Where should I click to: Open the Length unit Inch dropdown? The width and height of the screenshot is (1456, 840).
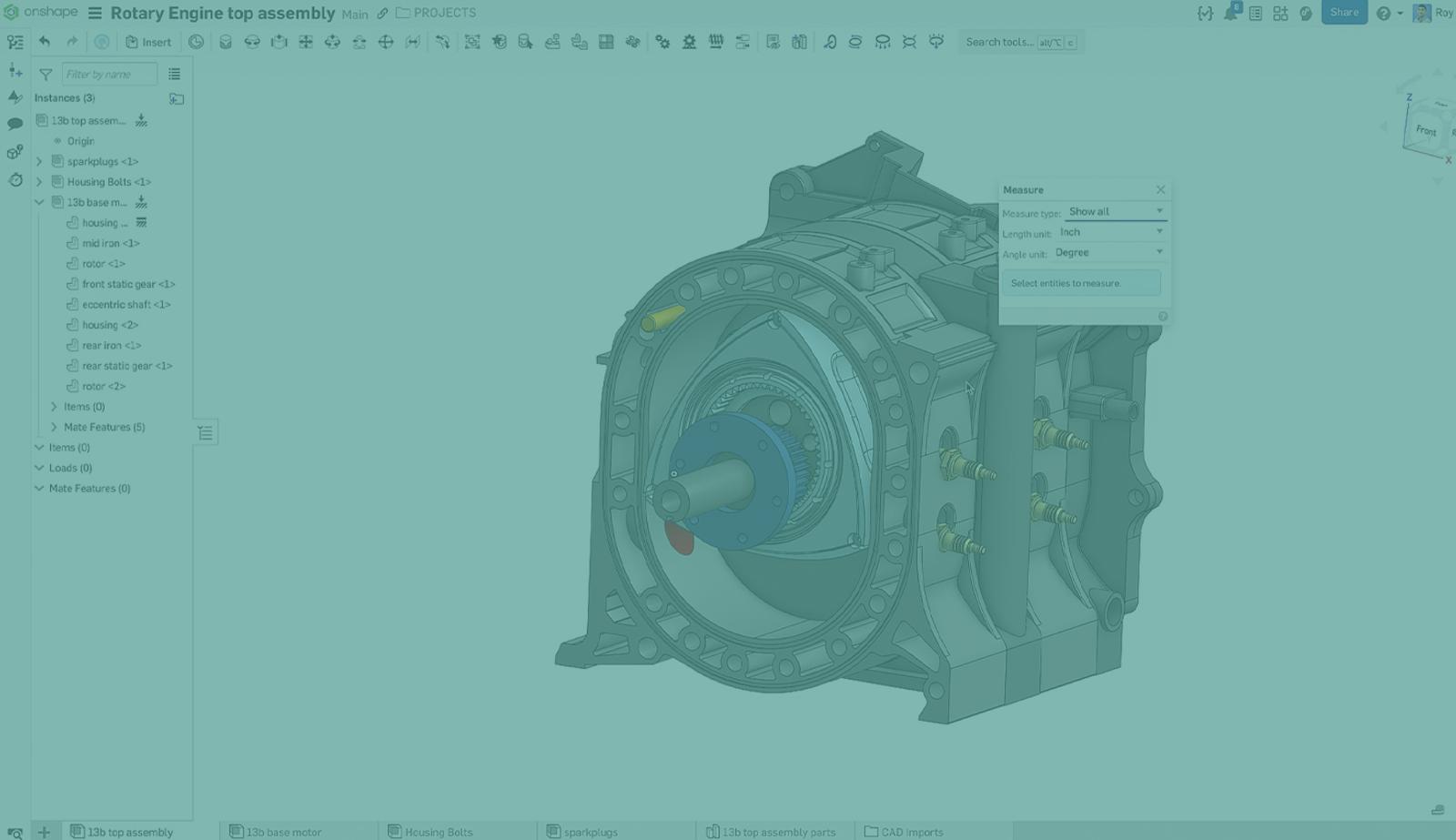pyautogui.click(x=1110, y=232)
